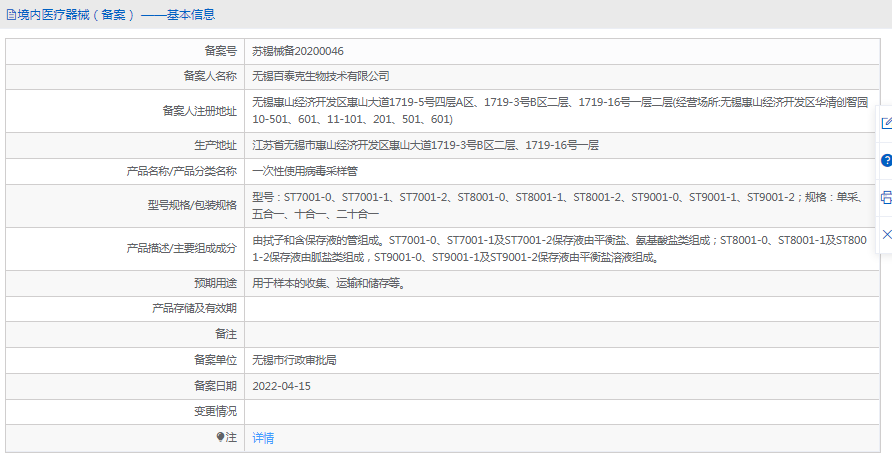Click company name 无锡百泰克生物技术有限公司
This screenshot has height=460, width=892.
click(x=320, y=76)
